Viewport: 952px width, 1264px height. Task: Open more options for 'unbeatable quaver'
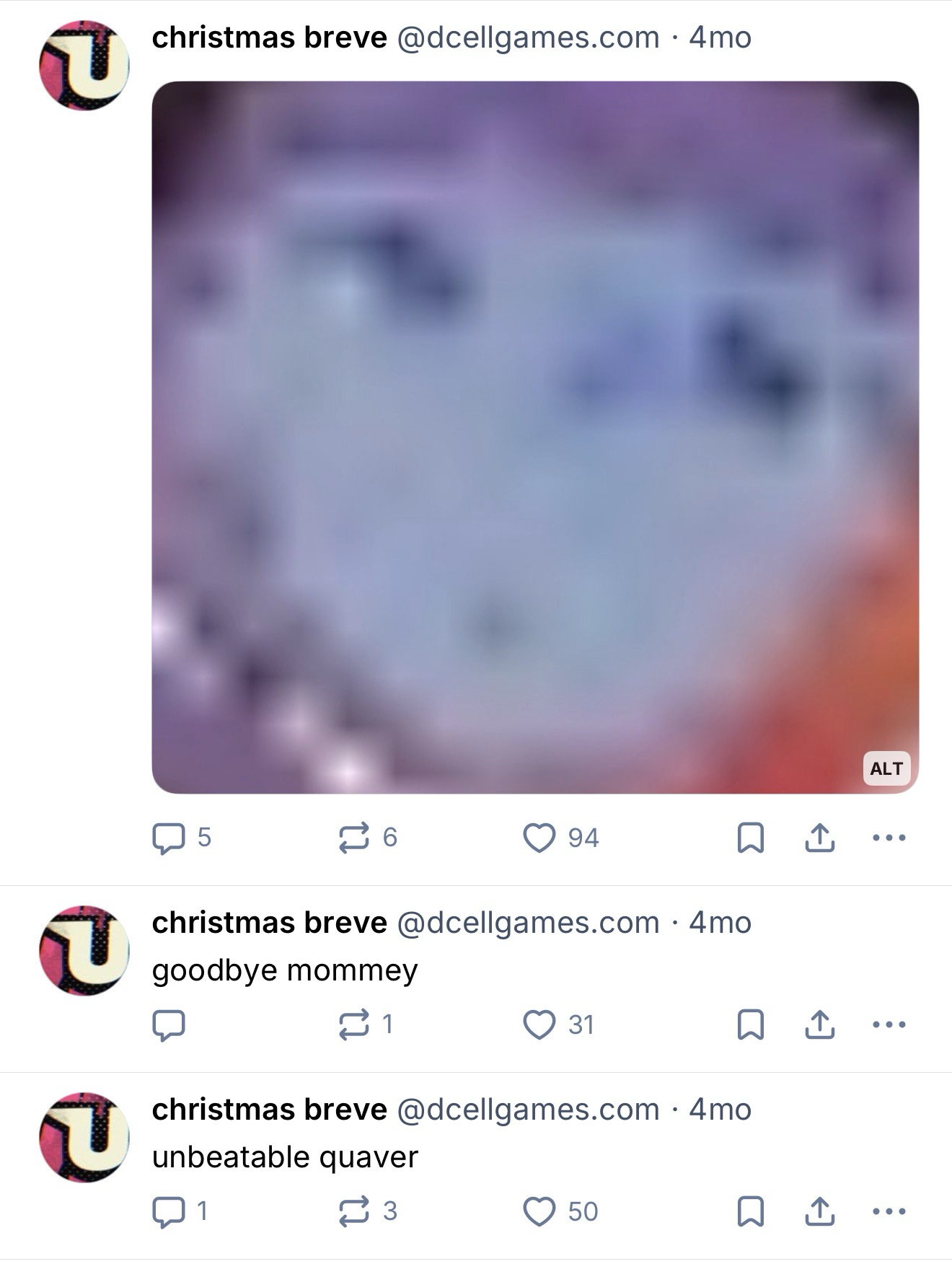tap(889, 1211)
